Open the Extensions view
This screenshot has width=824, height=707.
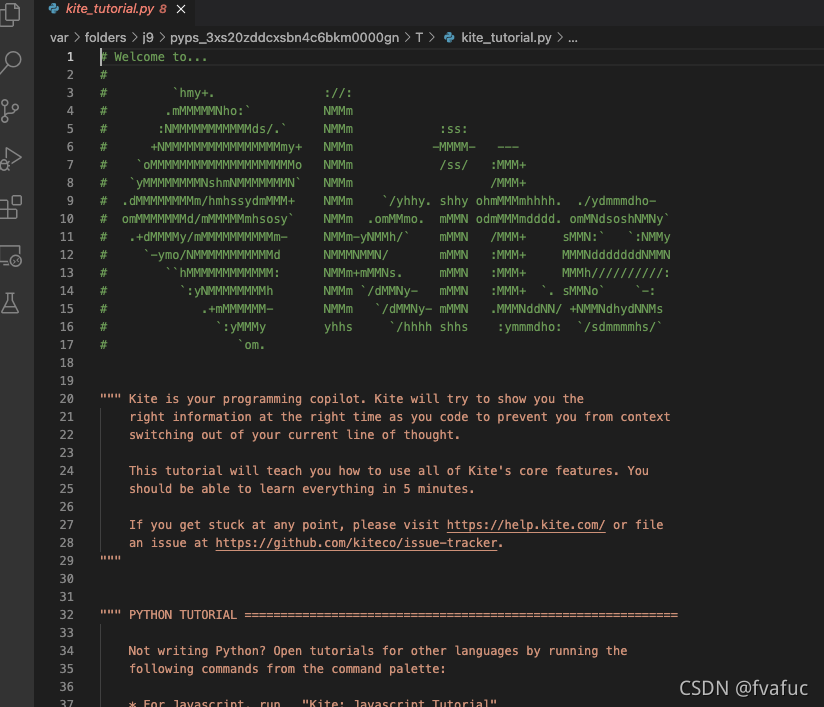pyautogui.click(x=11, y=207)
